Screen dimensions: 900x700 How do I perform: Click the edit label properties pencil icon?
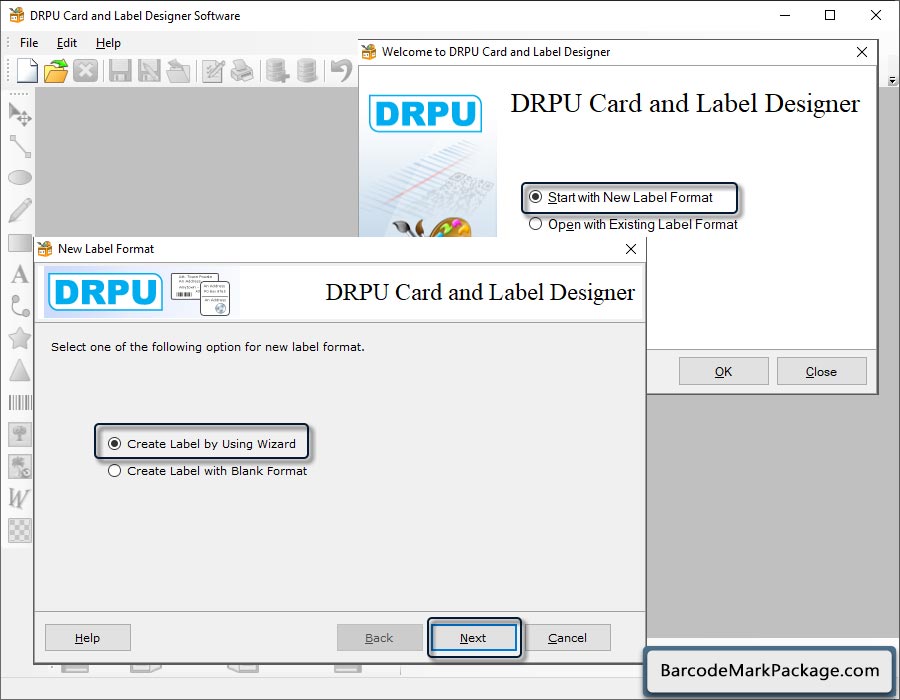213,71
